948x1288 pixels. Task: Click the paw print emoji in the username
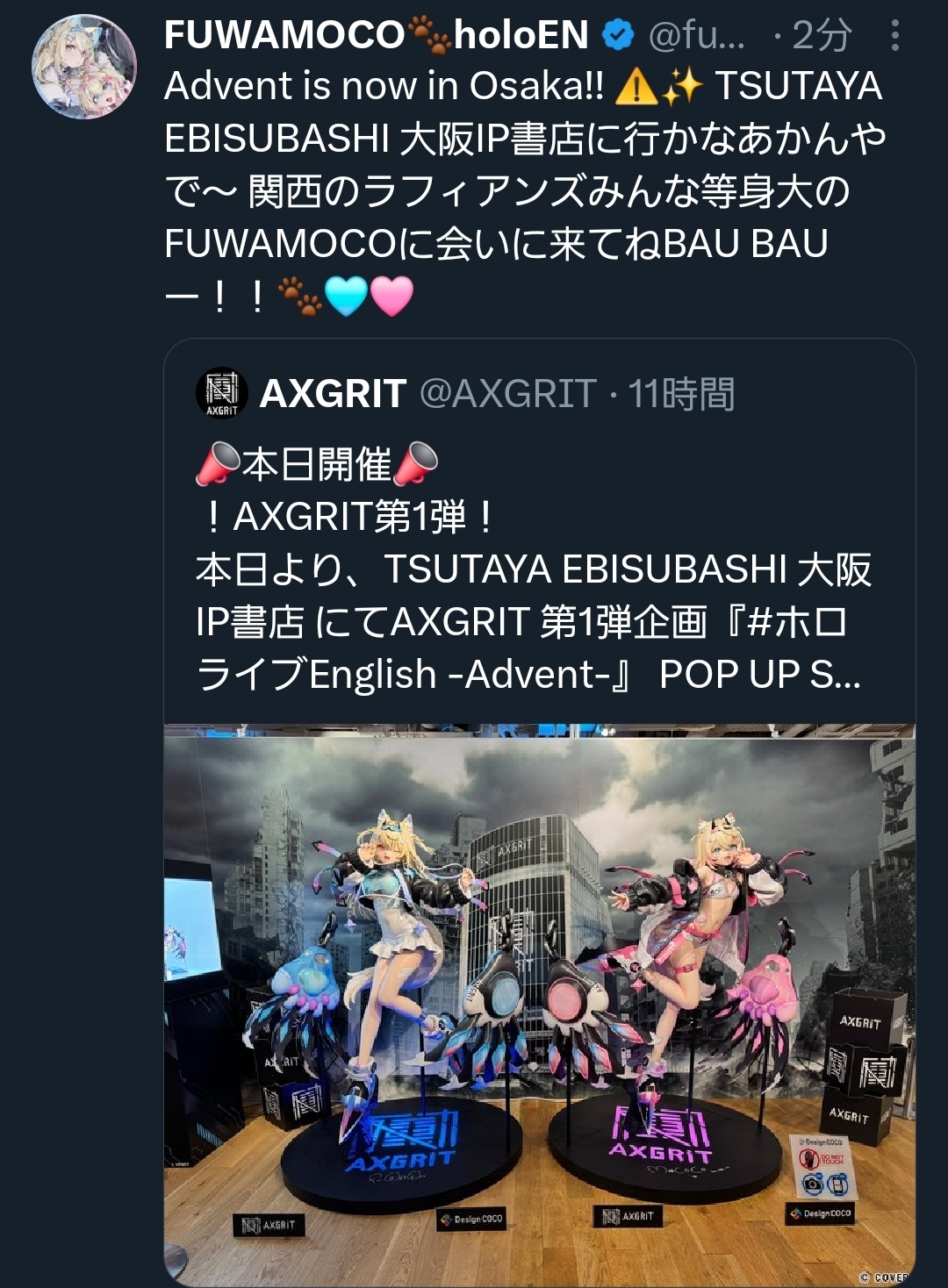point(429,36)
